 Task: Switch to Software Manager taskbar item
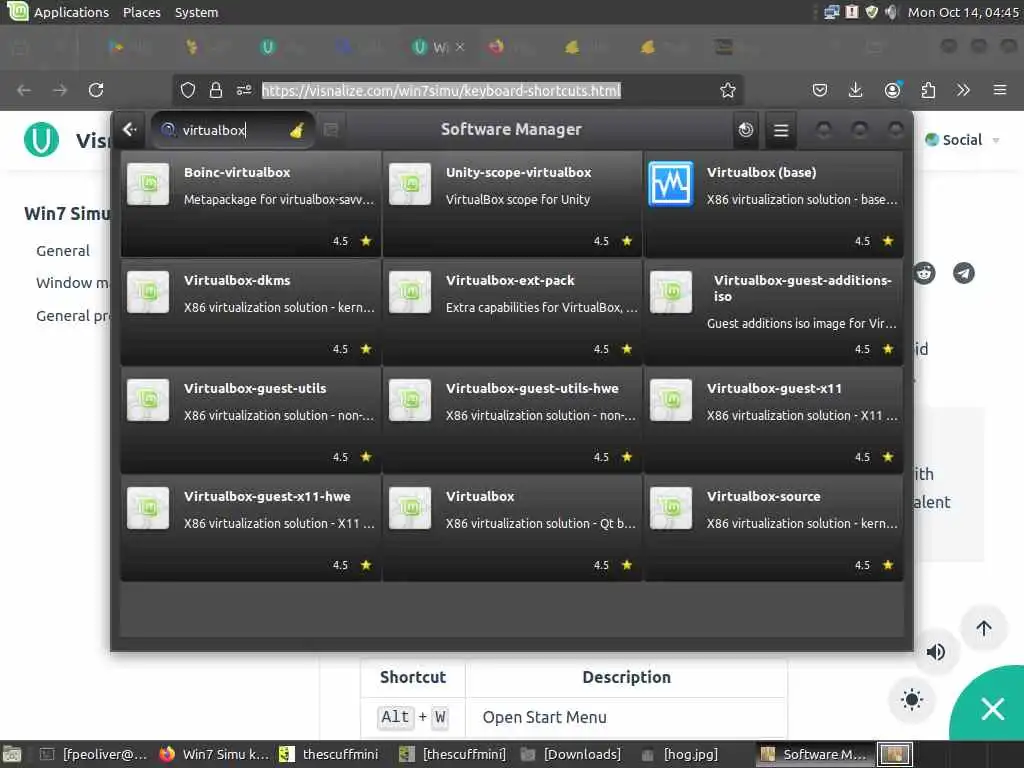(814, 754)
